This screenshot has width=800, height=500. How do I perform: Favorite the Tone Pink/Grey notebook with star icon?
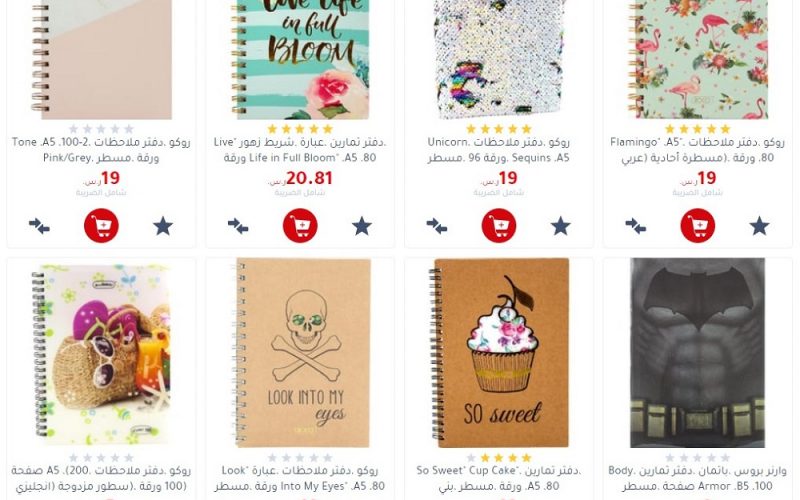tap(163, 226)
